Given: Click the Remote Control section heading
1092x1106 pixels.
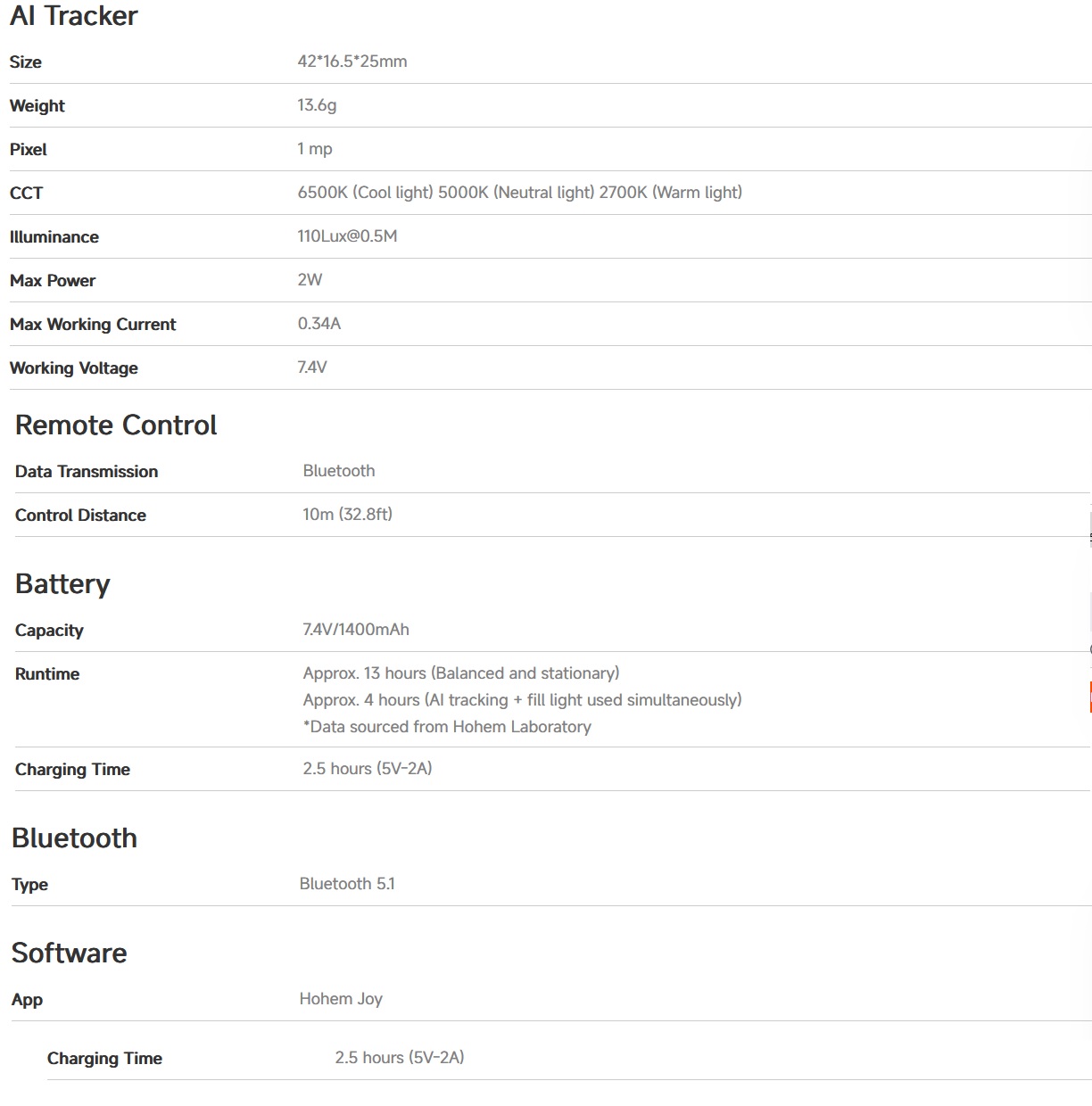Looking at the screenshot, I should tap(116, 425).
